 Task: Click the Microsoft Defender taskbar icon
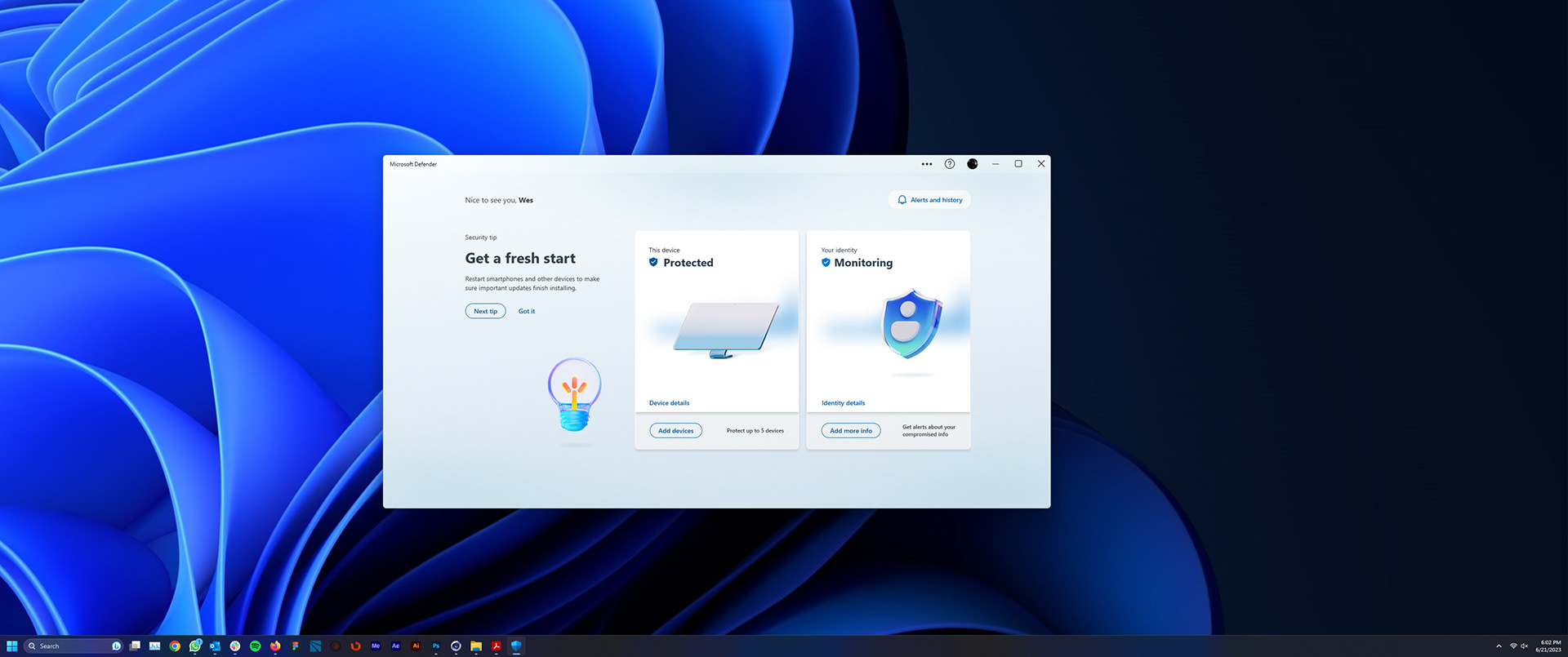pos(516,646)
